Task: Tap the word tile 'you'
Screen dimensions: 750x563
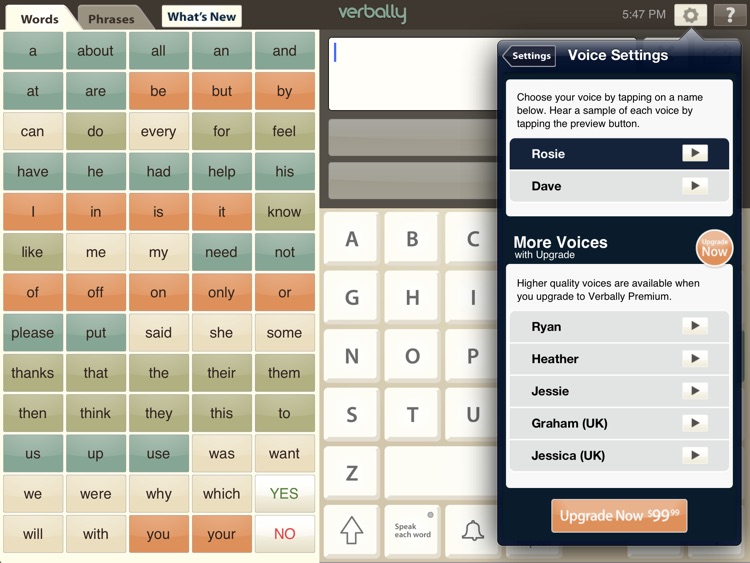Action: [158, 533]
